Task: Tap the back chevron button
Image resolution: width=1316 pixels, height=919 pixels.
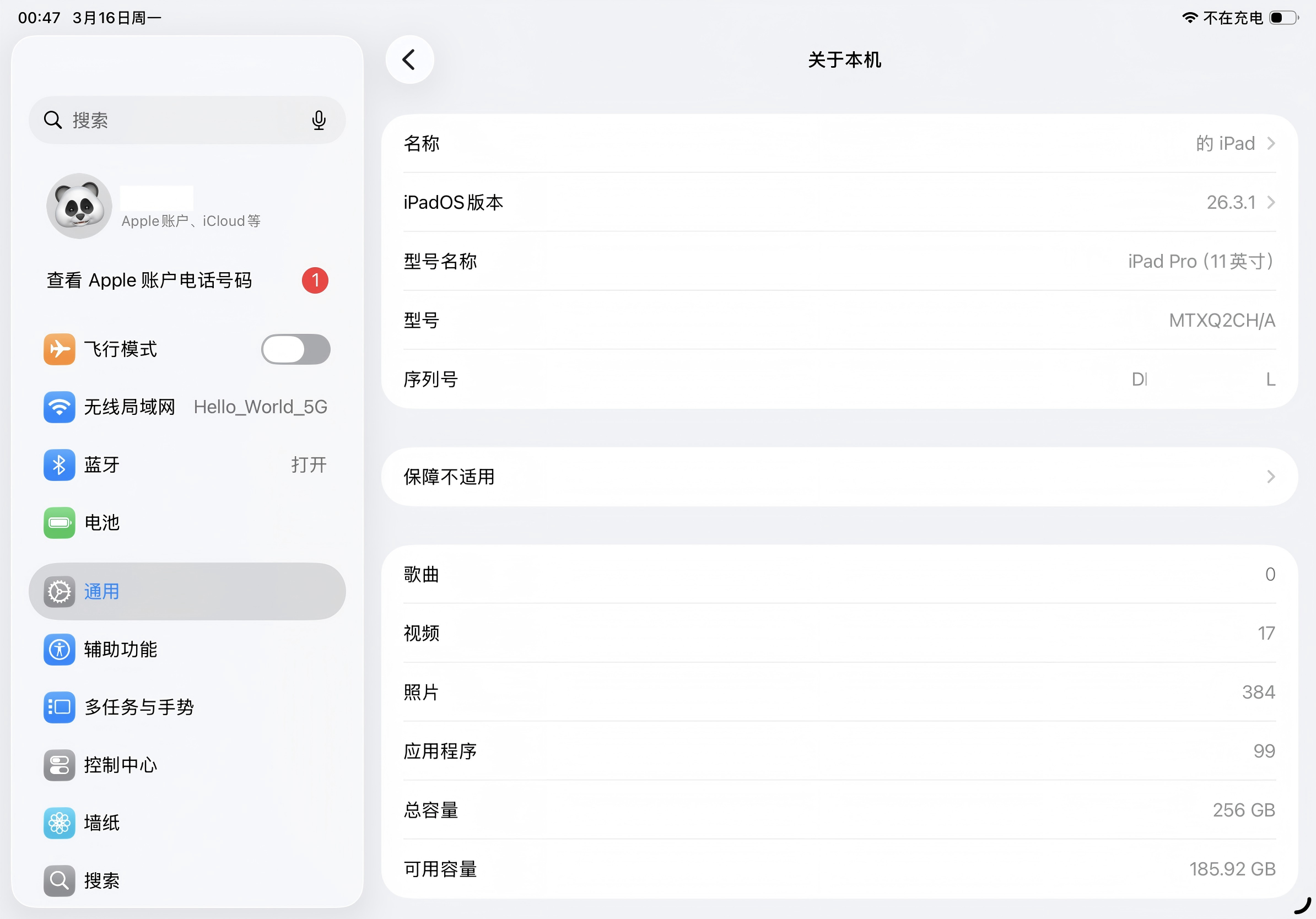Action: [x=409, y=60]
